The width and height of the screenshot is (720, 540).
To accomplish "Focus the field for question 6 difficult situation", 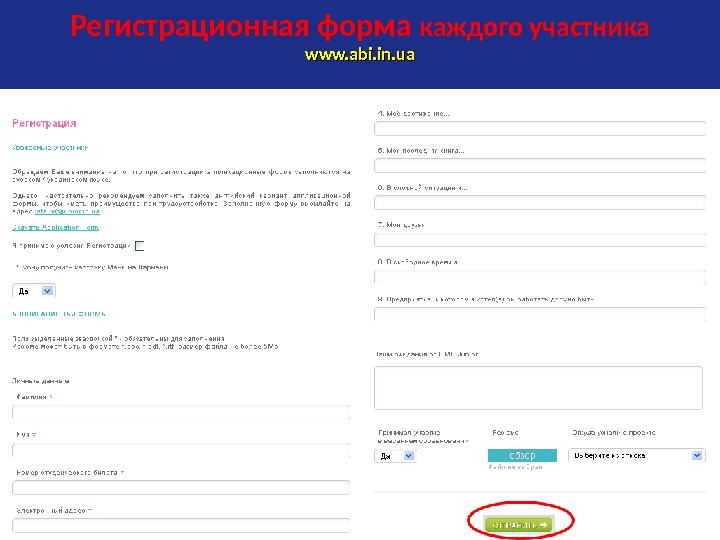I will pyautogui.click(x=540, y=202).
